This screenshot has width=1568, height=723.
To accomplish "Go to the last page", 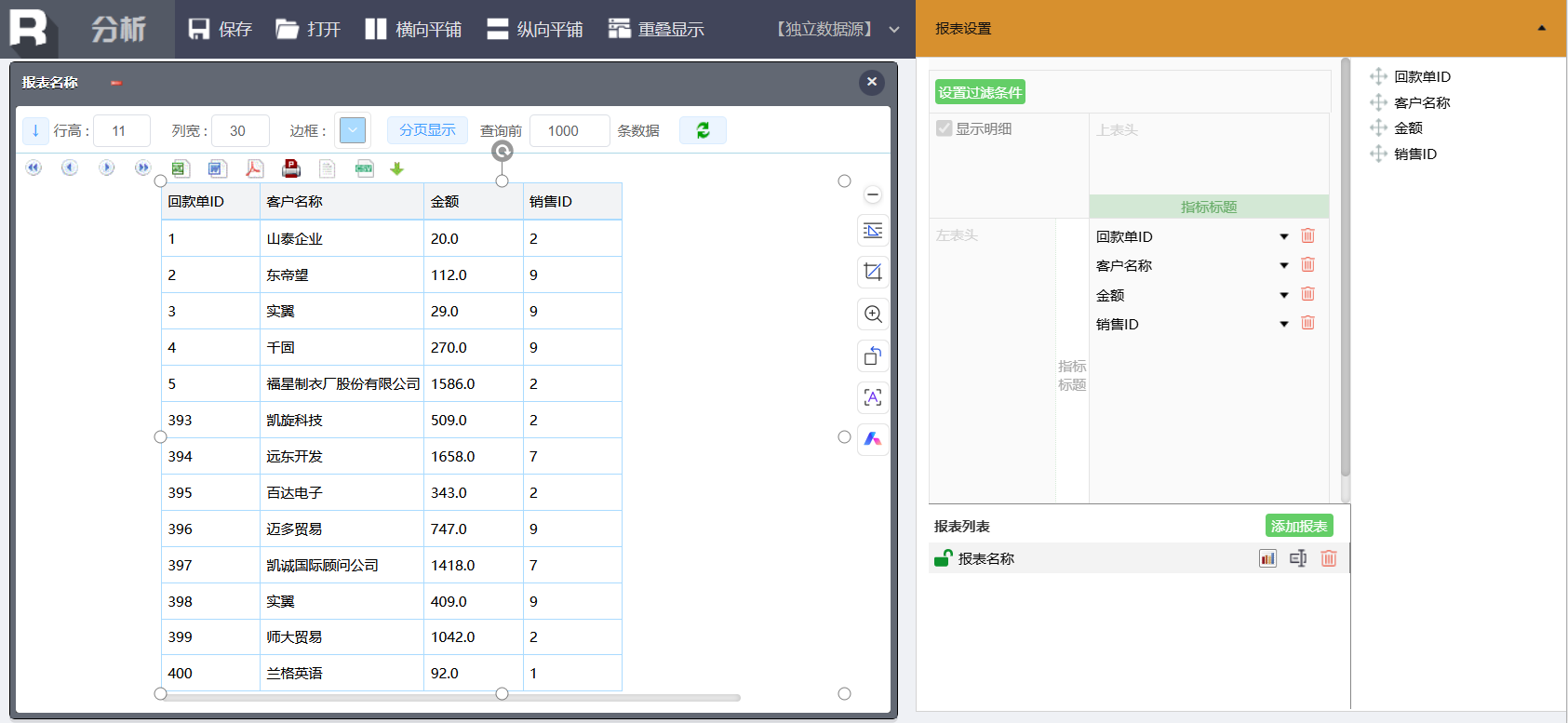I will click(x=142, y=167).
